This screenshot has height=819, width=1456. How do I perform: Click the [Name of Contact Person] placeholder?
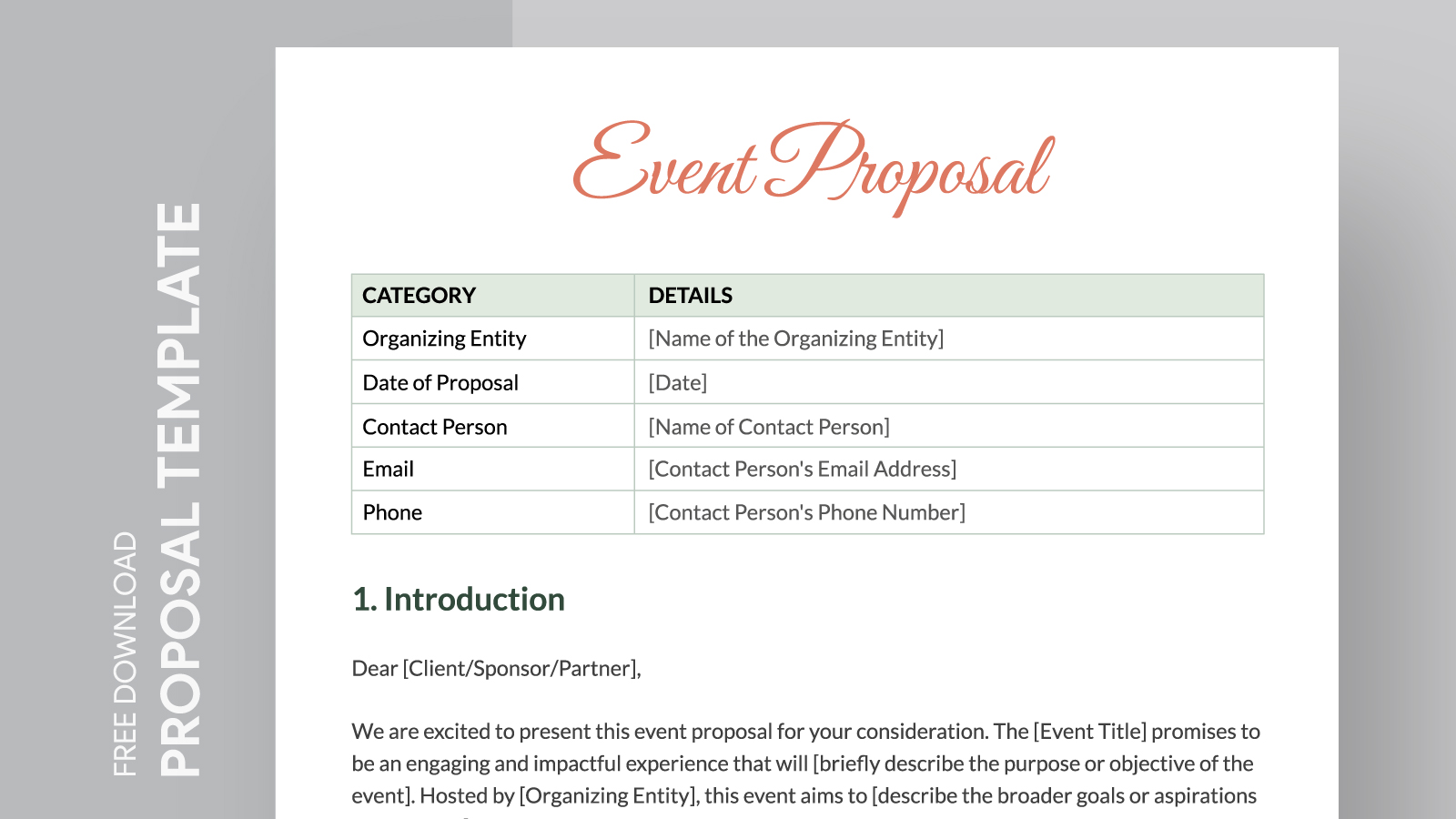pyautogui.click(x=768, y=427)
